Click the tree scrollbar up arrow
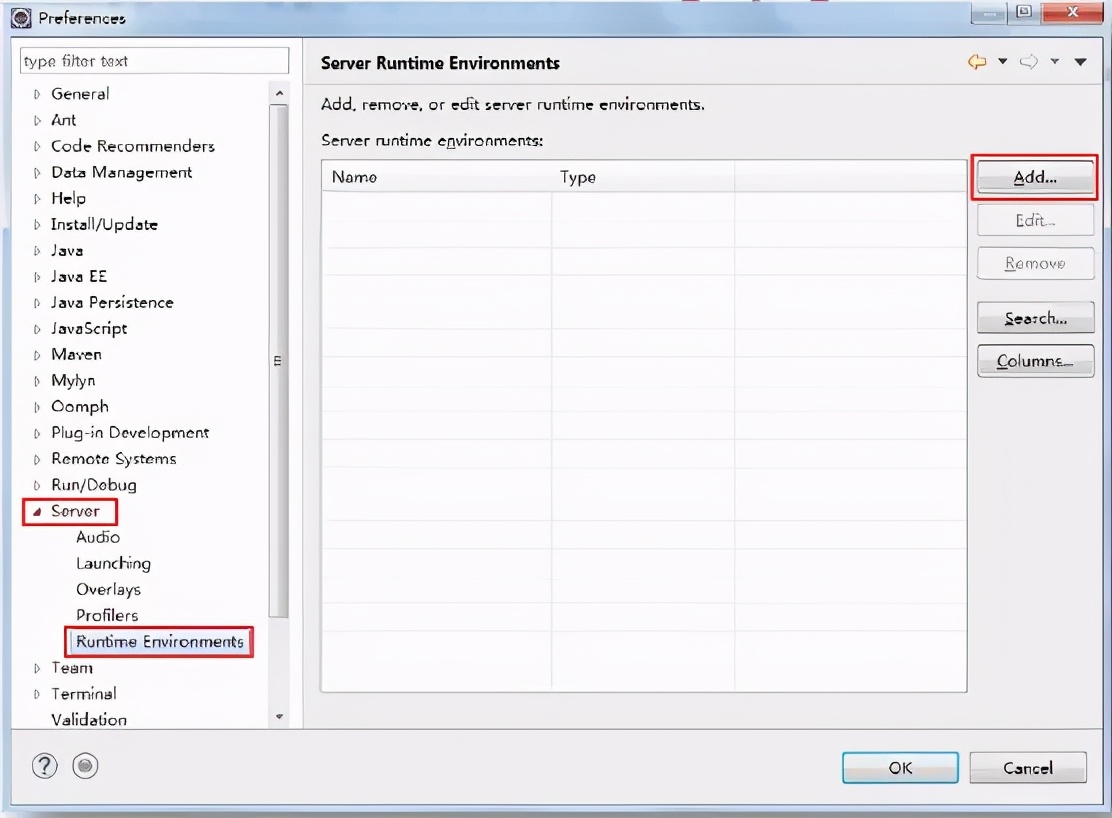Viewport: 1112px width, 818px height. (279, 93)
